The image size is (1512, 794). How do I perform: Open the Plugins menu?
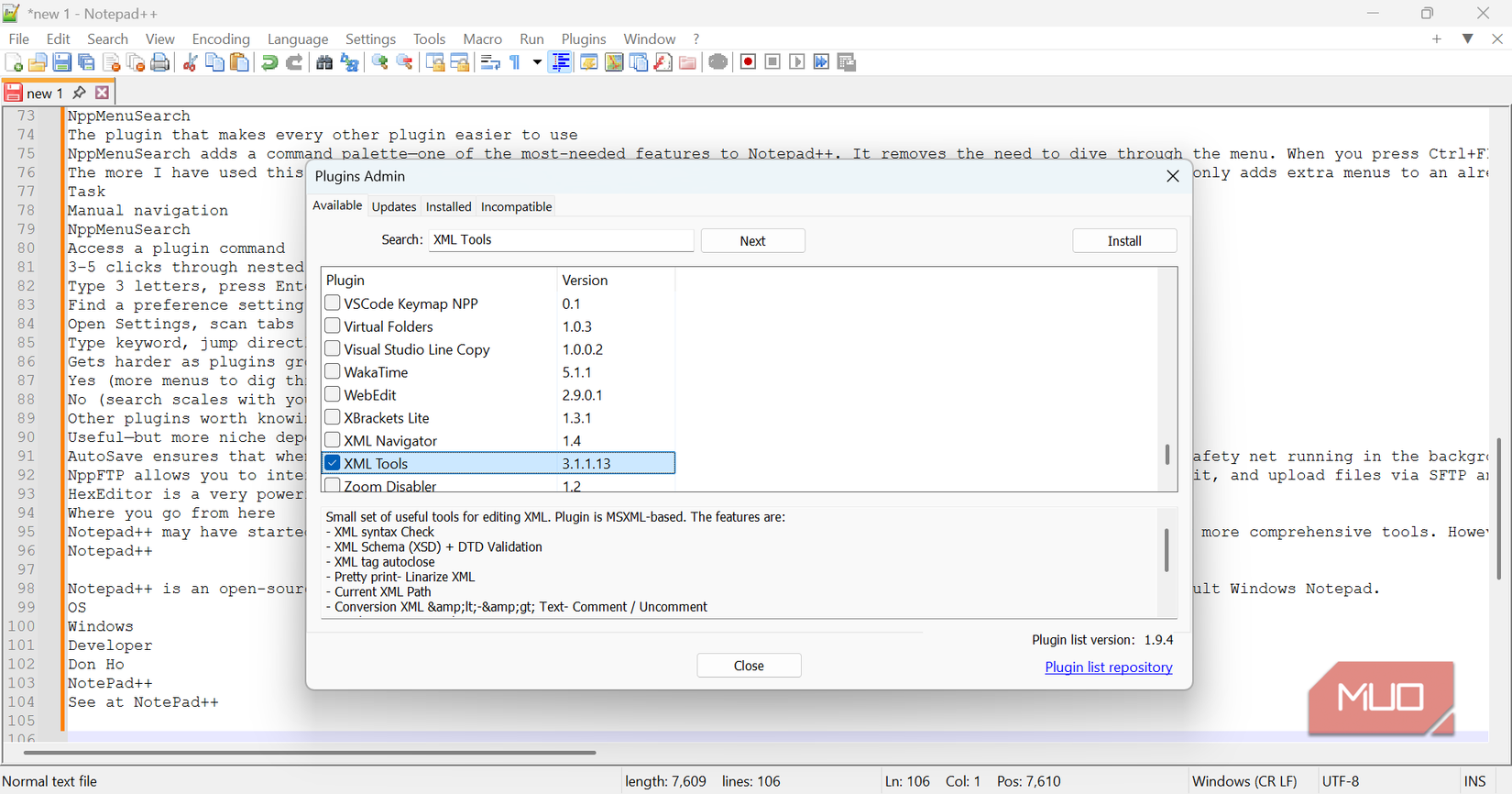(584, 39)
